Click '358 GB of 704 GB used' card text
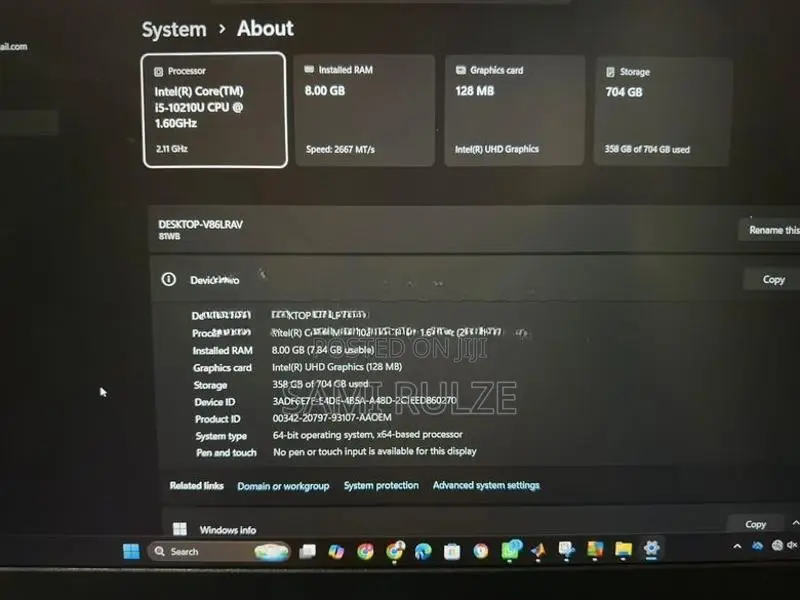Screen dimensions: 800x600 point(647,149)
